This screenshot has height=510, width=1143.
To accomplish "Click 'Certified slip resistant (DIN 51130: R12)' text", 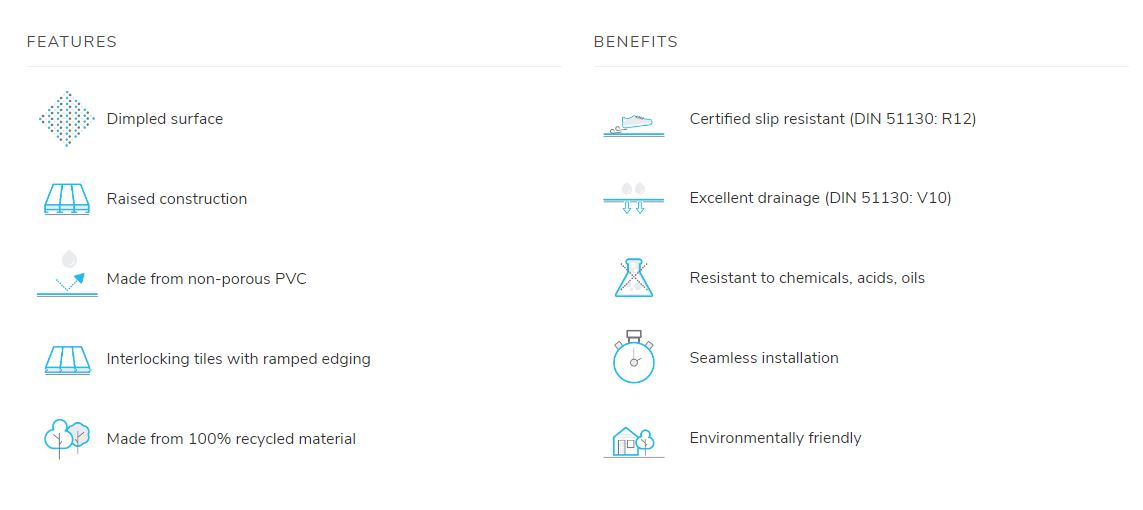I will click(832, 119).
